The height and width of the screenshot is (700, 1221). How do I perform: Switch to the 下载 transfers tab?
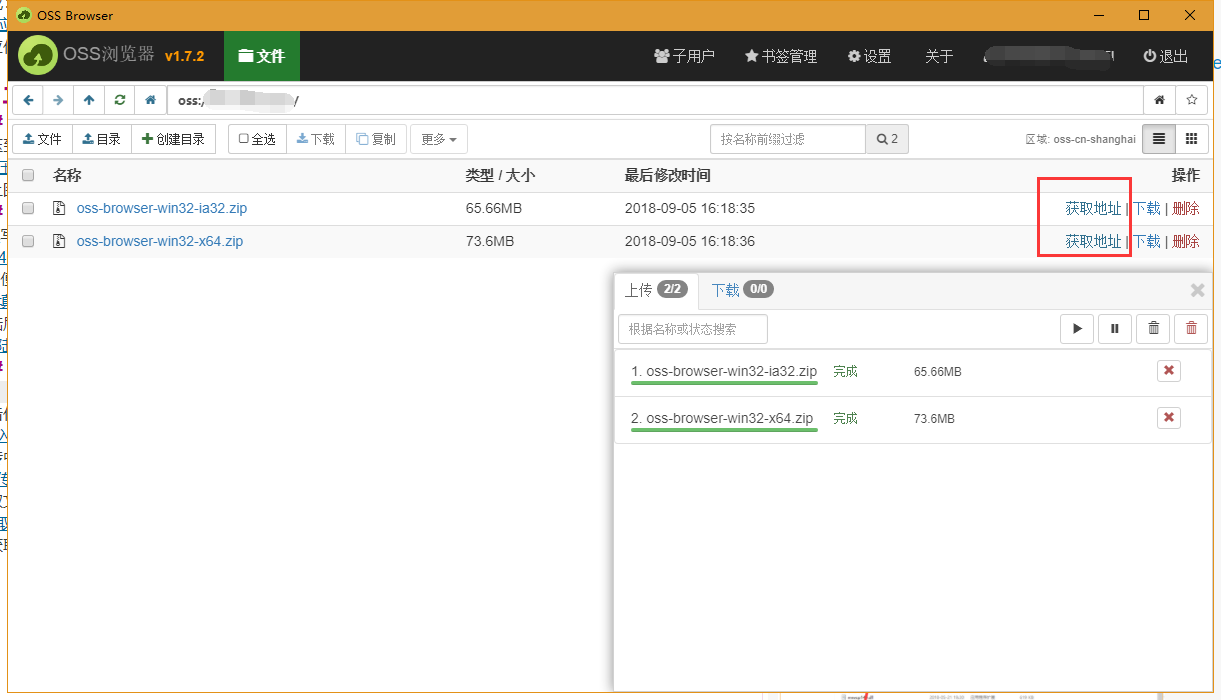[x=742, y=290]
